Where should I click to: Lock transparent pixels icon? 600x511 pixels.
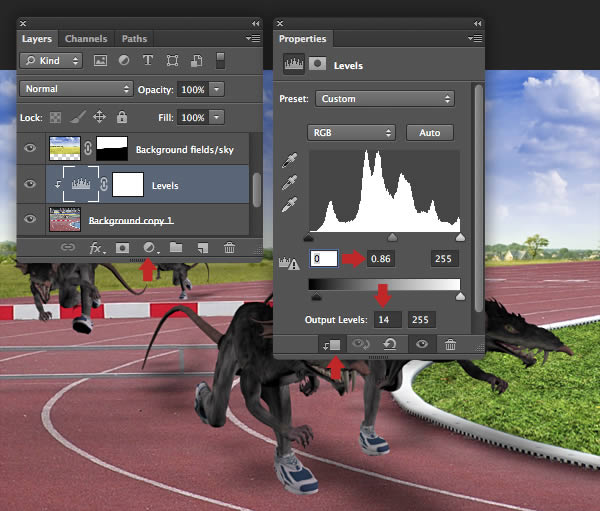point(55,118)
